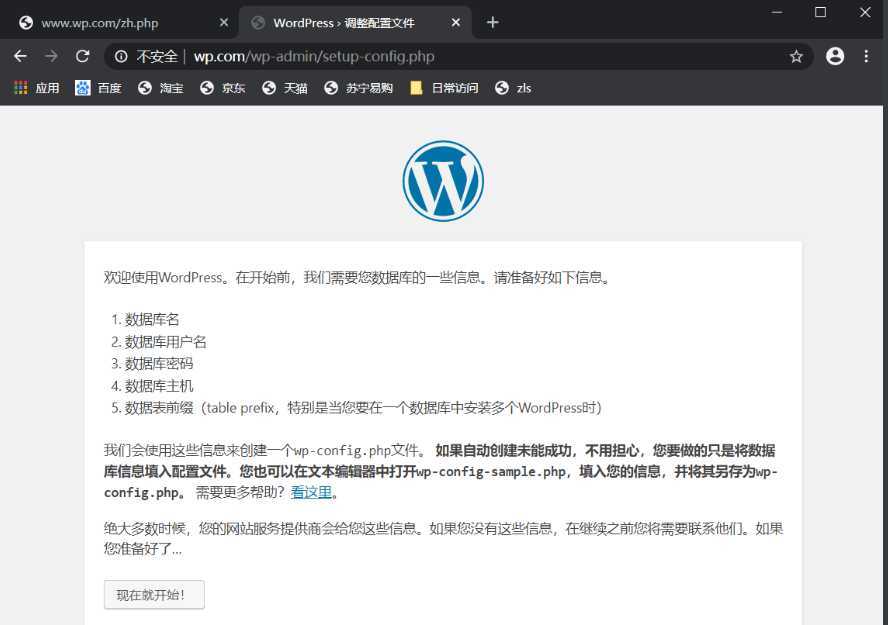Close the www.wp.com/zh.php tab
The width and height of the screenshot is (888, 625).
(224, 23)
